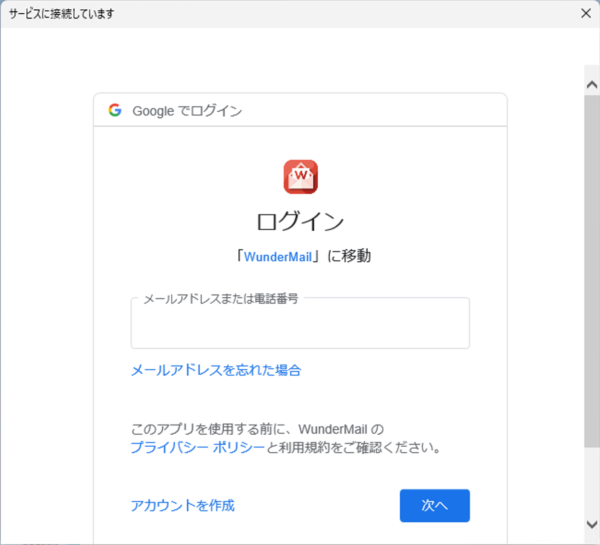
Task: Click the サービスに接続しています window title
Action: (60, 14)
